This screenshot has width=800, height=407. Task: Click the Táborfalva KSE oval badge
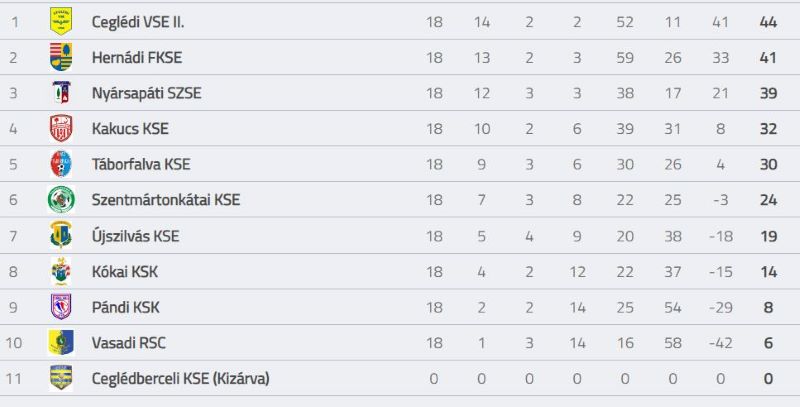[x=61, y=164]
